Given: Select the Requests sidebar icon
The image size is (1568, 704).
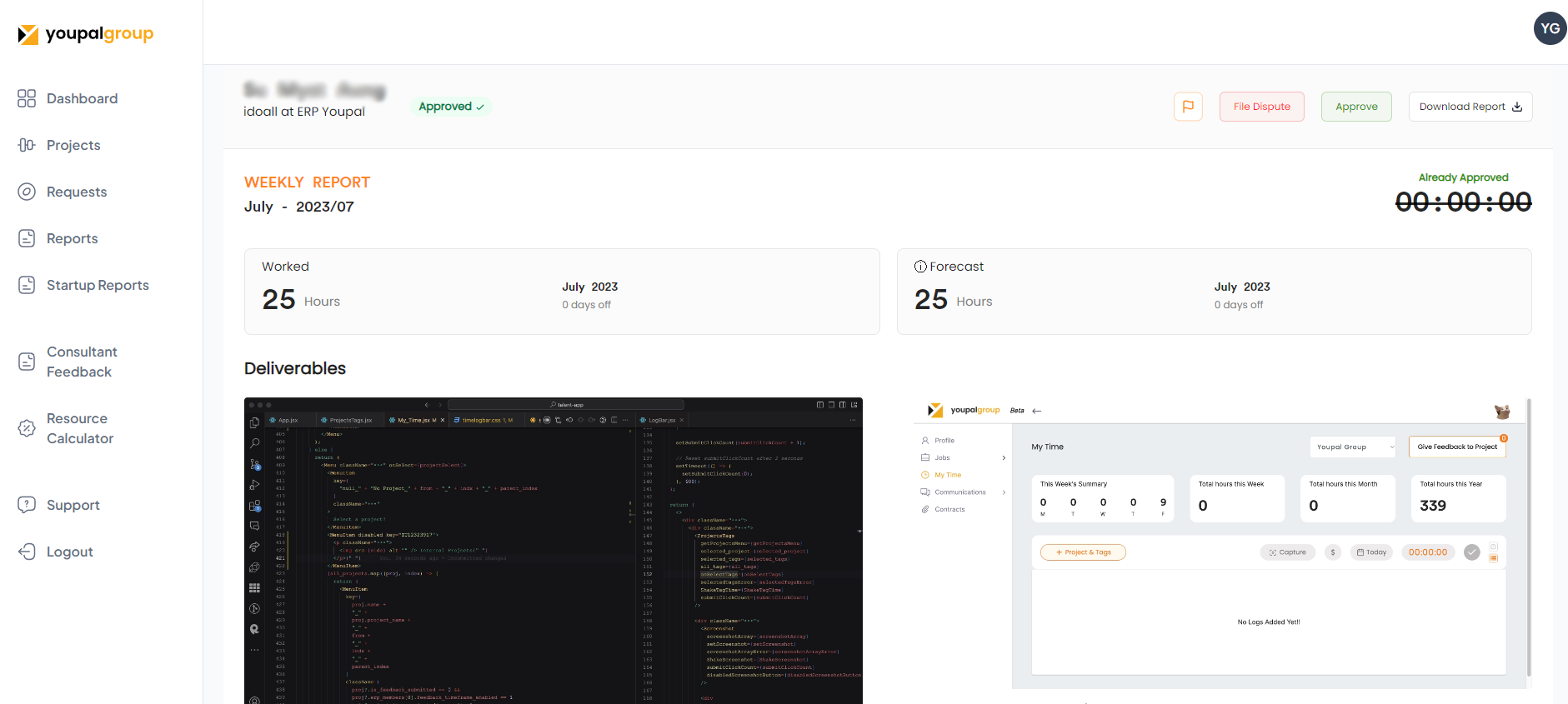Looking at the screenshot, I should [27, 192].
